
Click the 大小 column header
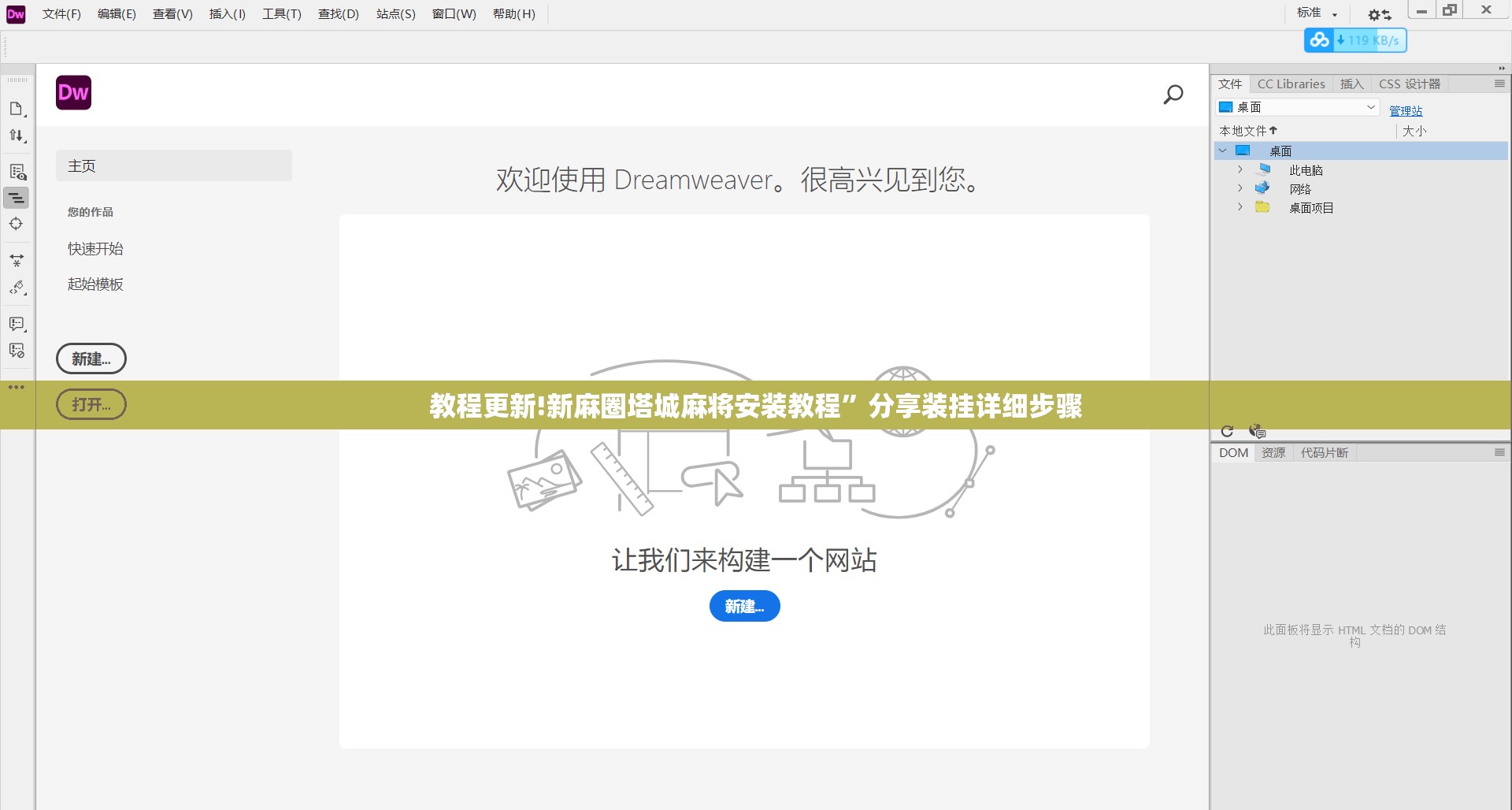[x=1414, y=131]
